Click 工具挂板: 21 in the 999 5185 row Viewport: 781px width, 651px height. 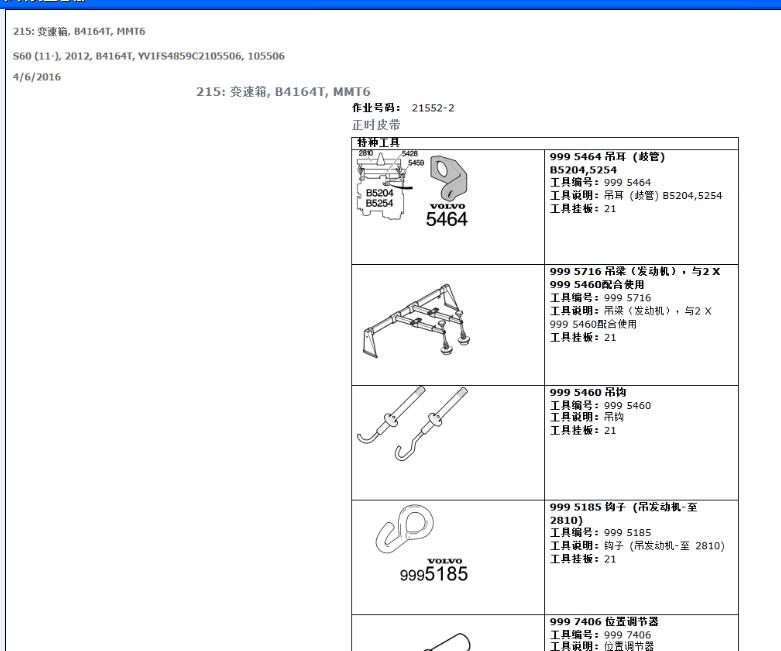click(583, 559)
